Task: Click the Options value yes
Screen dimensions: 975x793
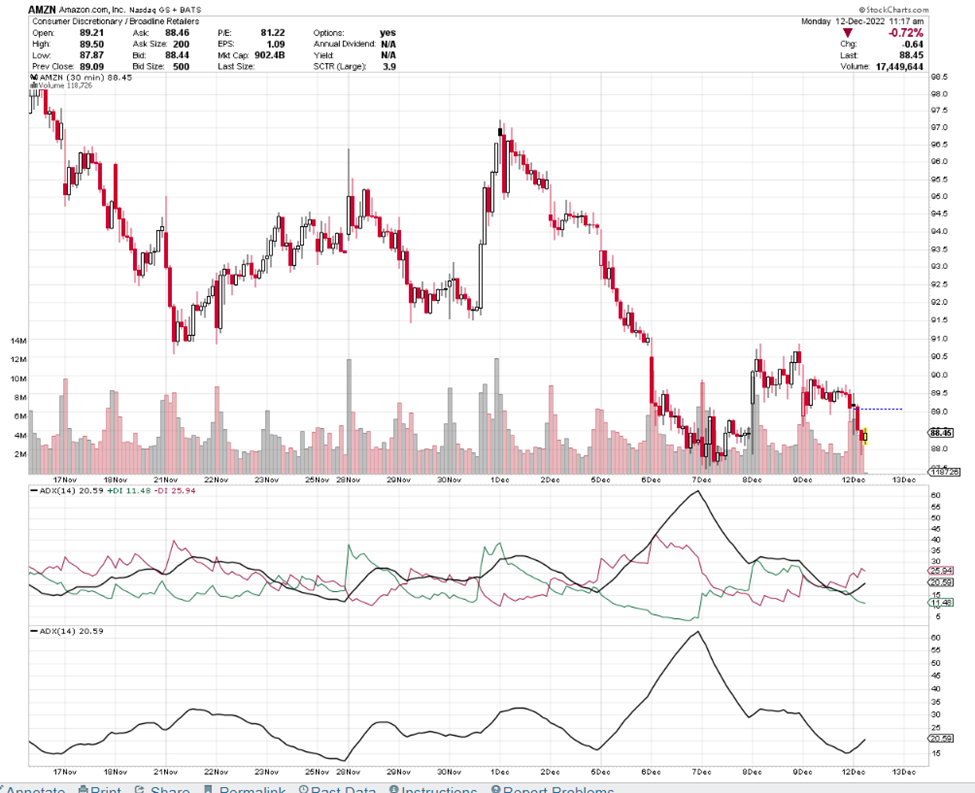Action: tap(387, 32)
